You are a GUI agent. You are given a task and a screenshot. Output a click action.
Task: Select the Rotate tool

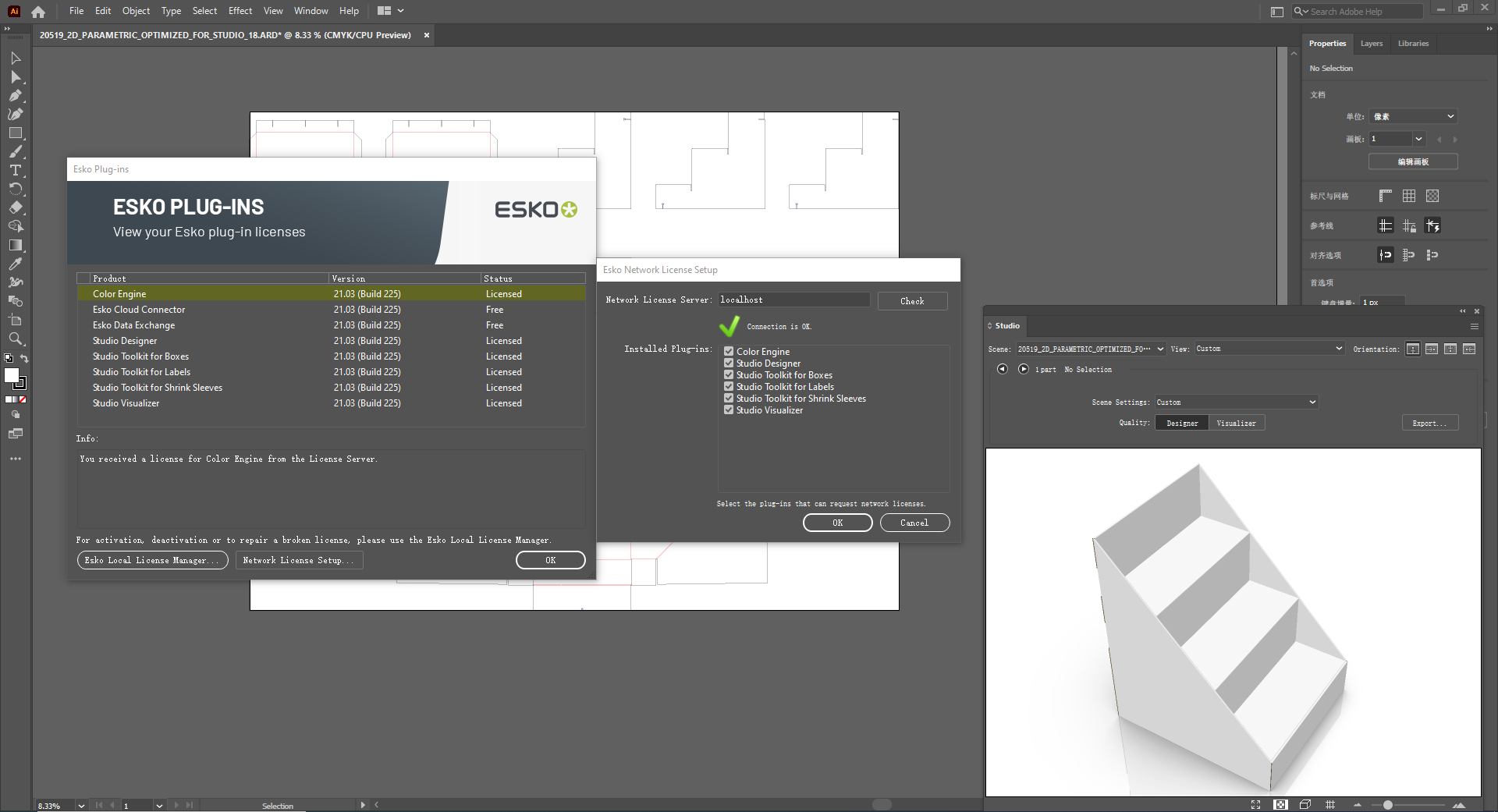point(15,190)
